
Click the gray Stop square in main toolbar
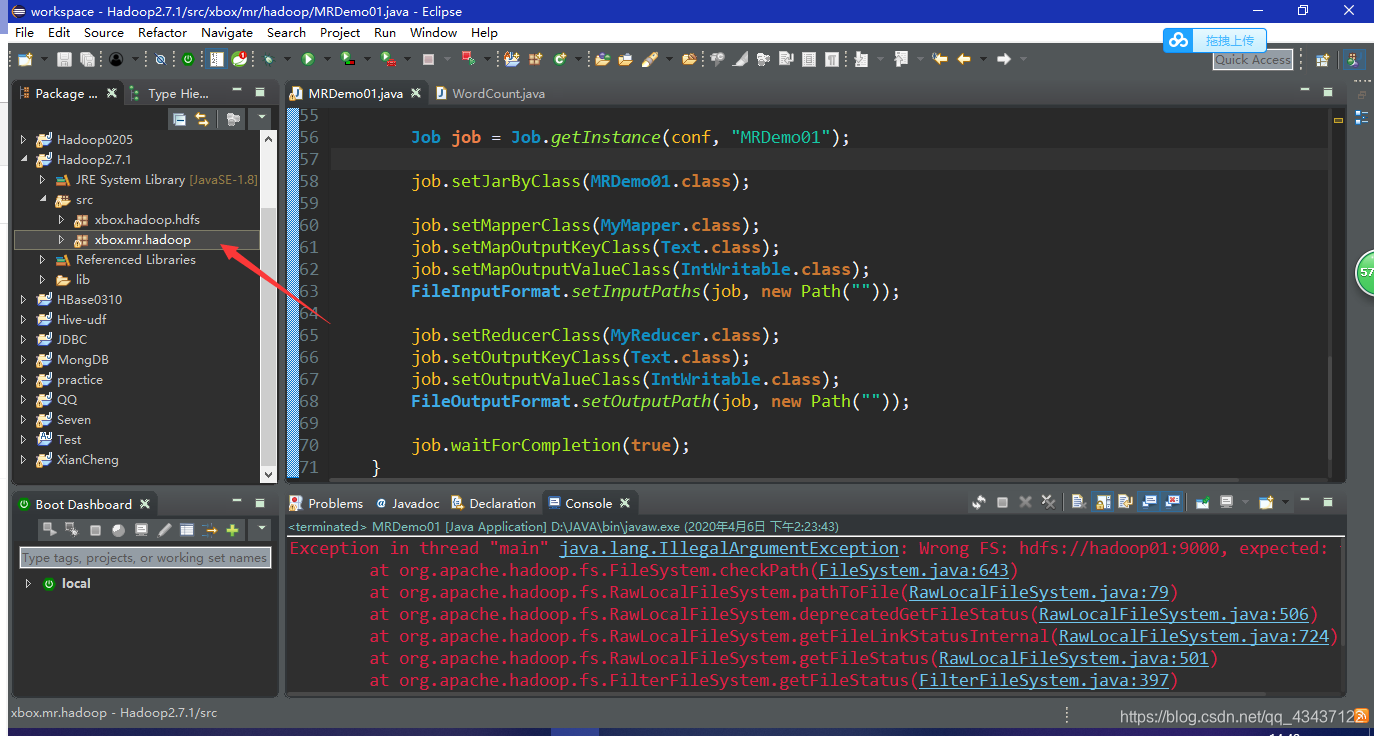[x=428, y=59]
